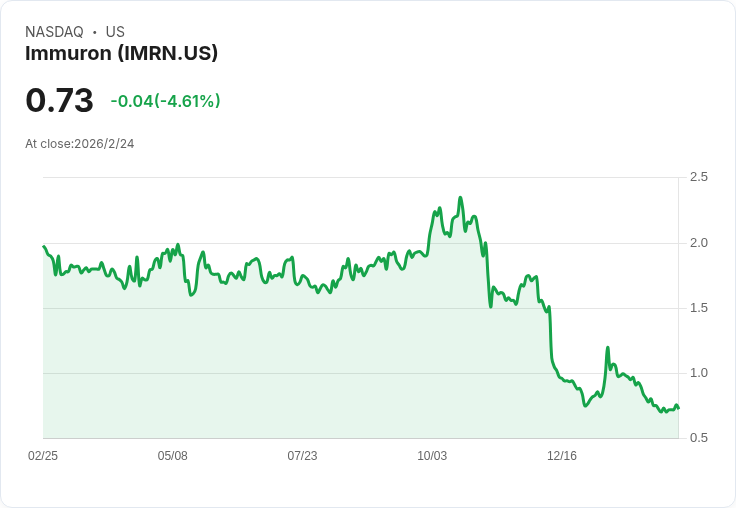Click the 02/25 date on x-axis

pos(43,456)
